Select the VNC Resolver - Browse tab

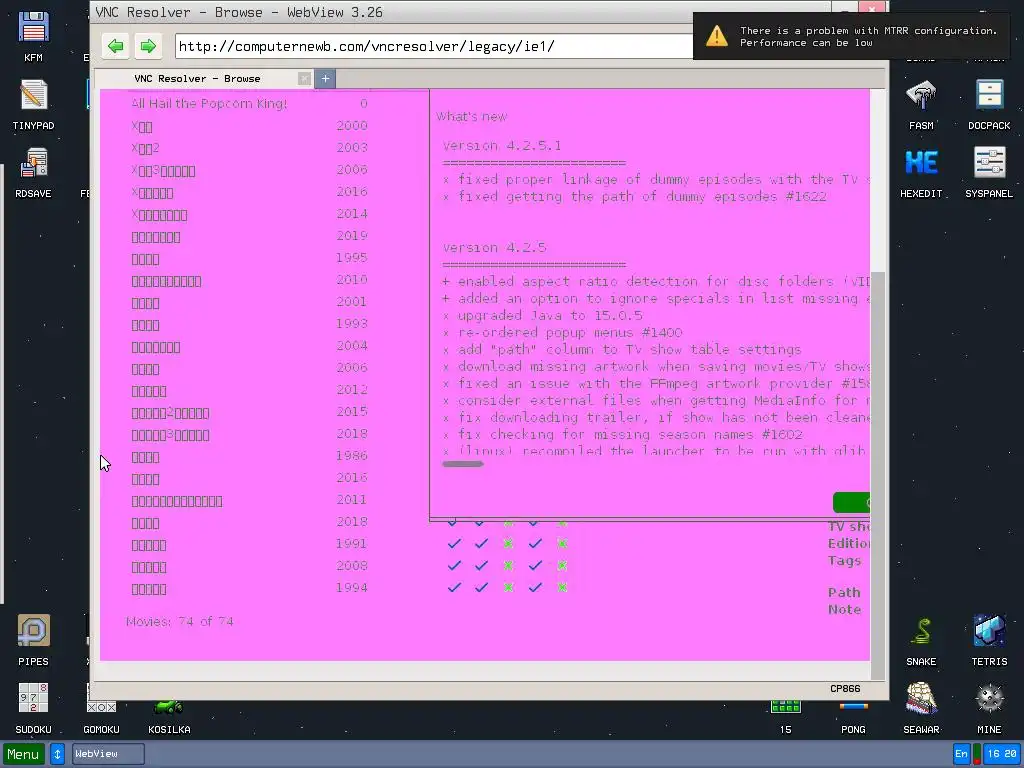[x=197, y=79]
